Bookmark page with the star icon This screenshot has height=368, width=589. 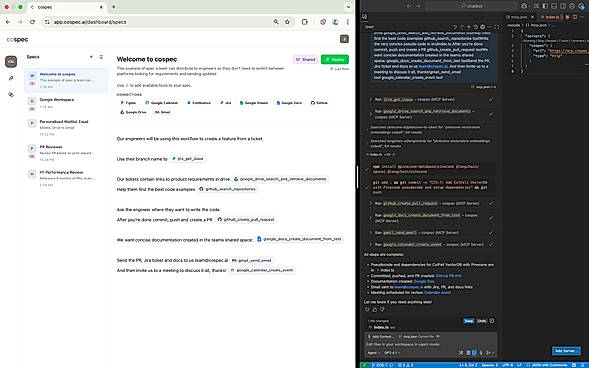(287, 22)
